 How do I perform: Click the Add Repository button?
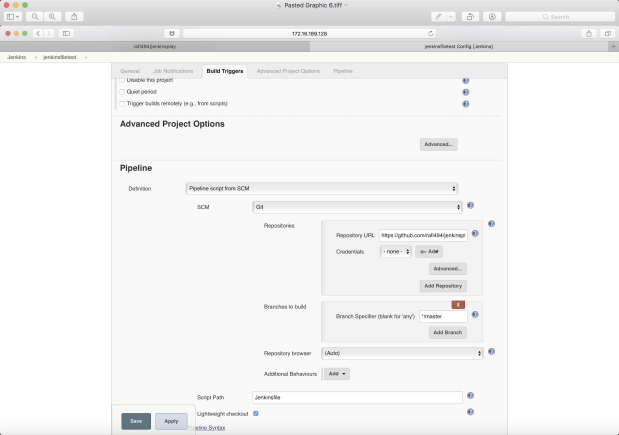(x=443, y=286)
